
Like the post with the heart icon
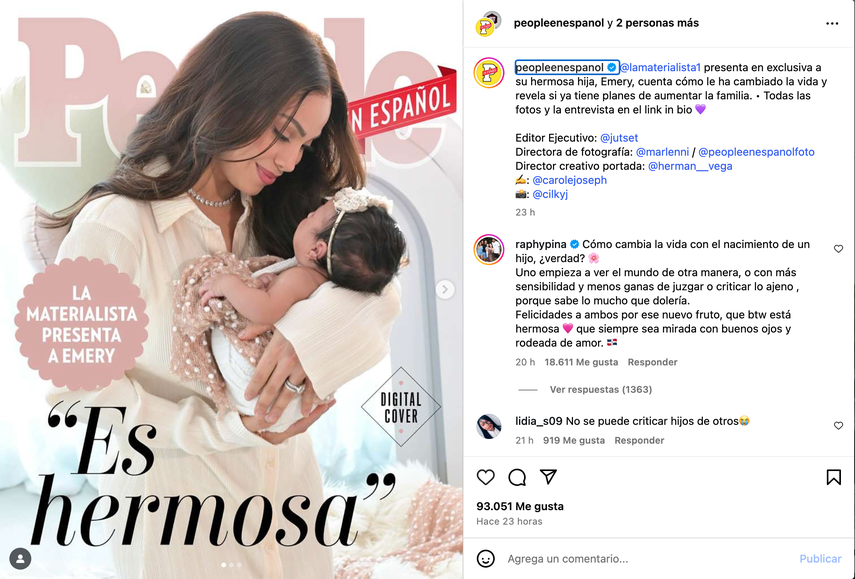485,477
